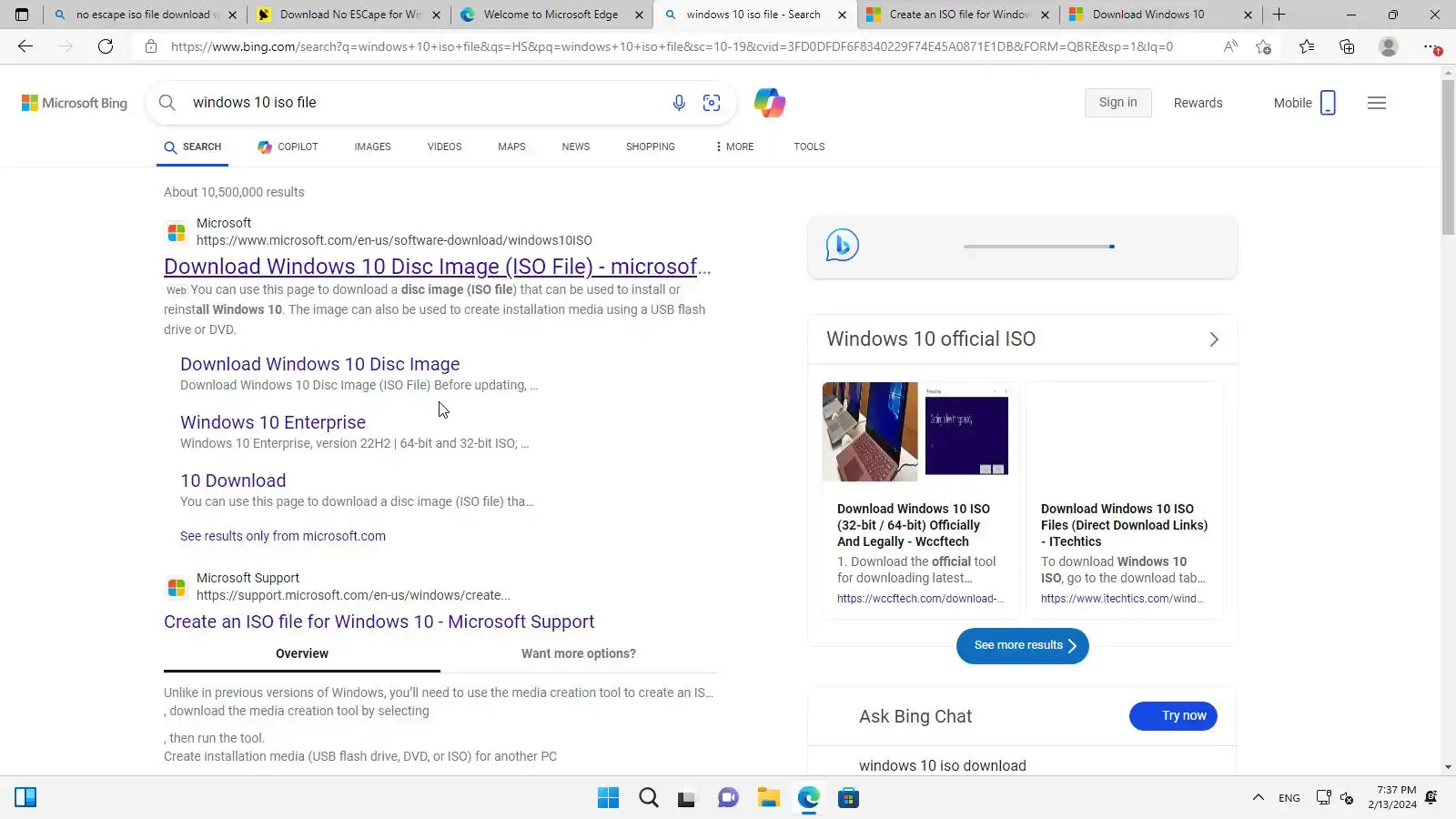Screen dimensions: 1456x819
Task: Click the Microsoft Bing logo
Action: pyautogui.click(x=75, y=103)
